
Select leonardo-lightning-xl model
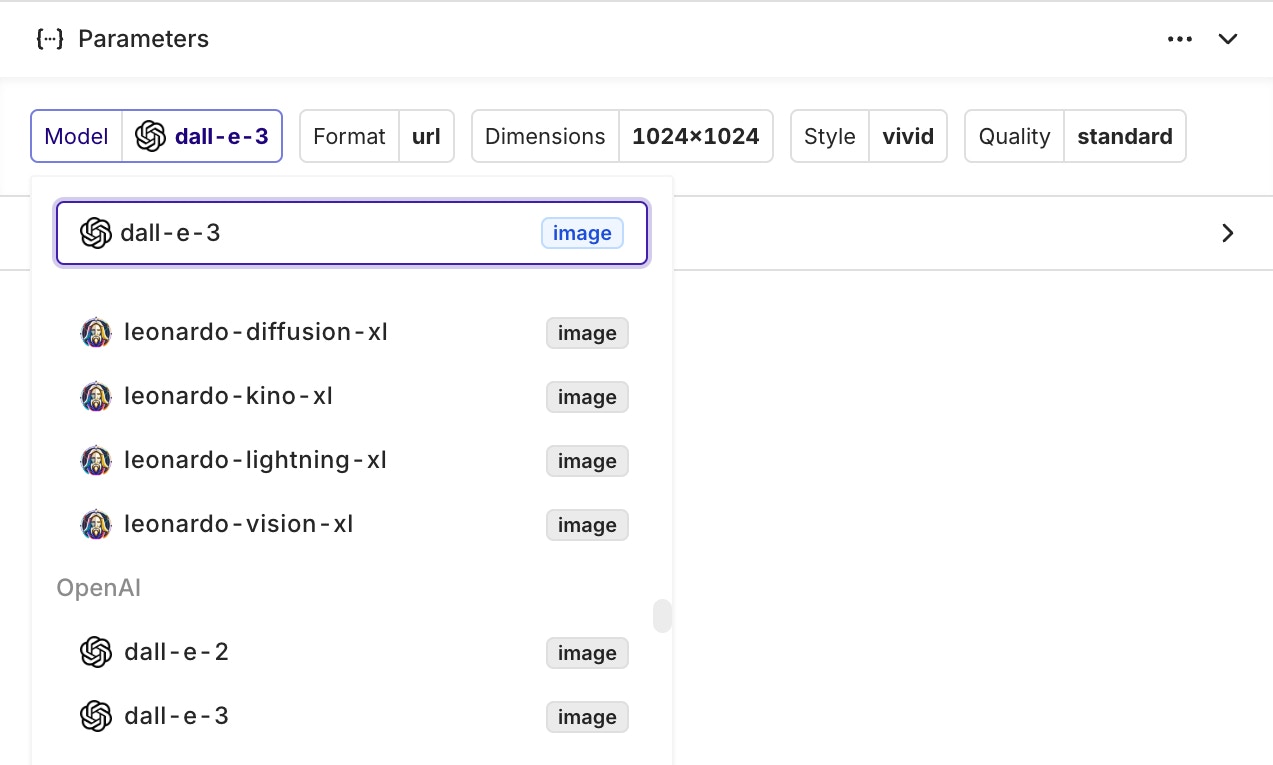pyautogui.click(x=352, y=460)
